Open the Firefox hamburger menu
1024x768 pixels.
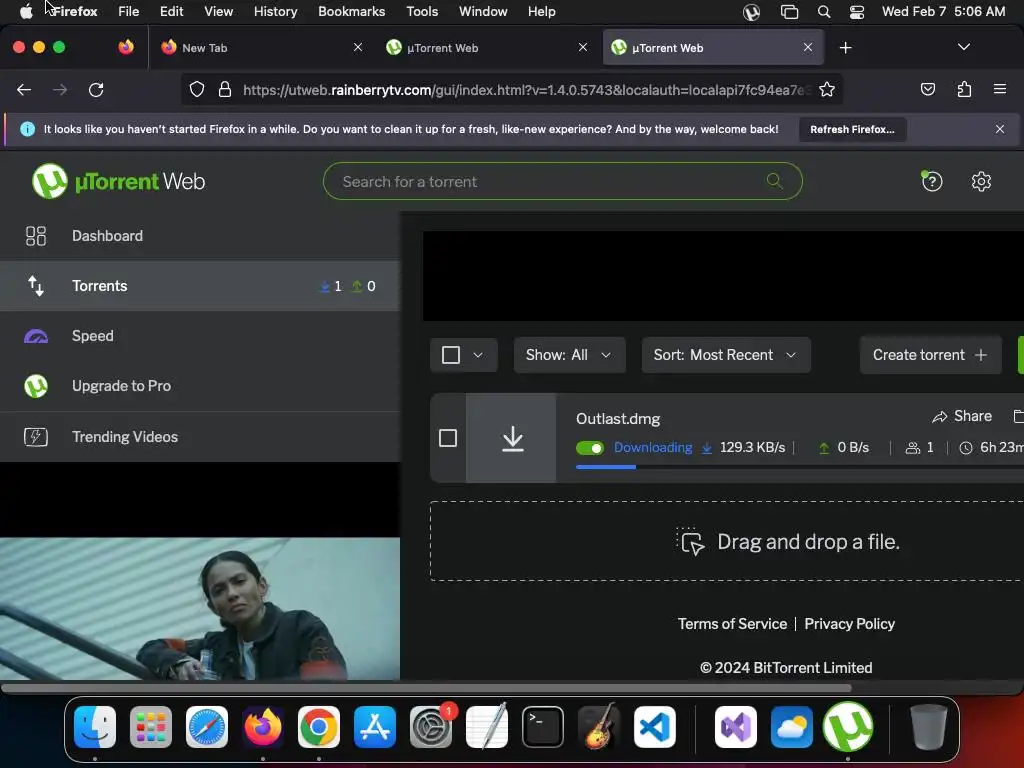pyautogui.click(x=999, y=89)
